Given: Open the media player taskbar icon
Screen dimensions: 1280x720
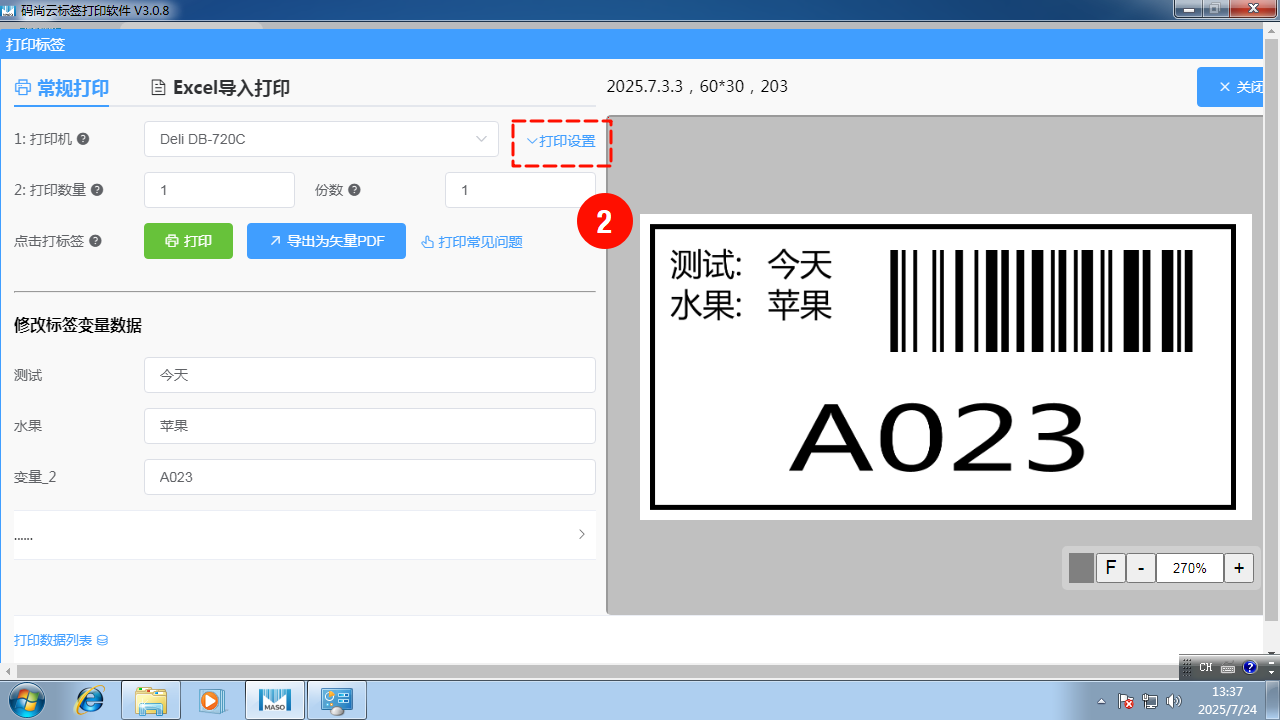Looking at the screenshot, I should (x=211, y=700).
